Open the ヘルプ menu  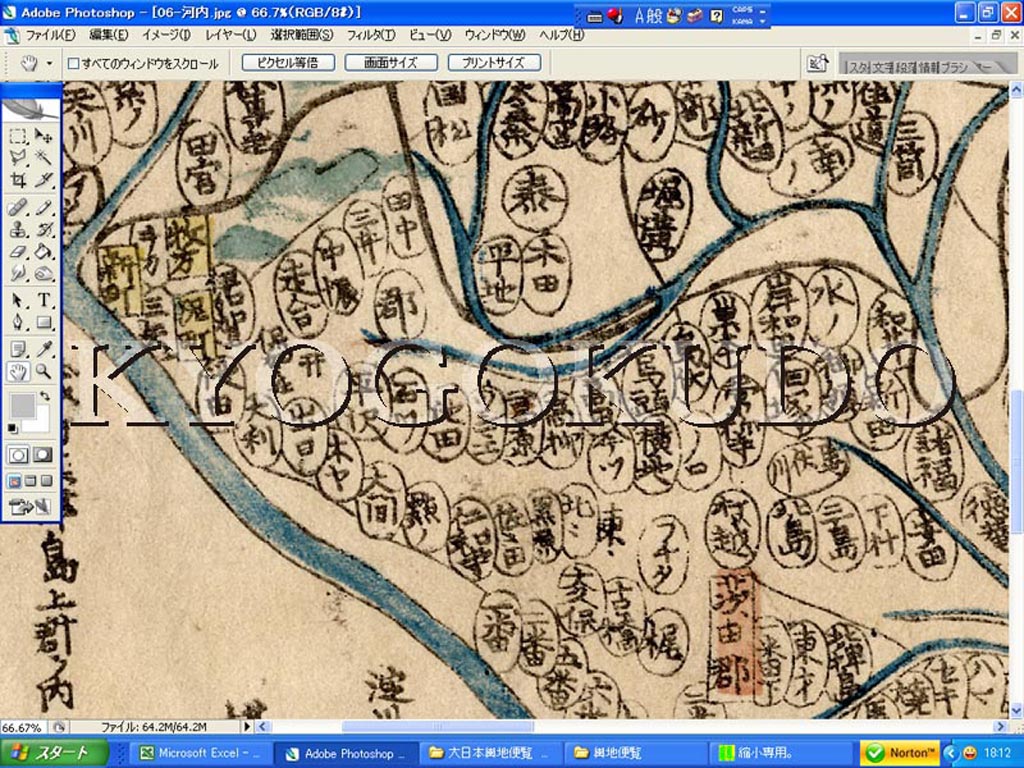click(561, 35)
